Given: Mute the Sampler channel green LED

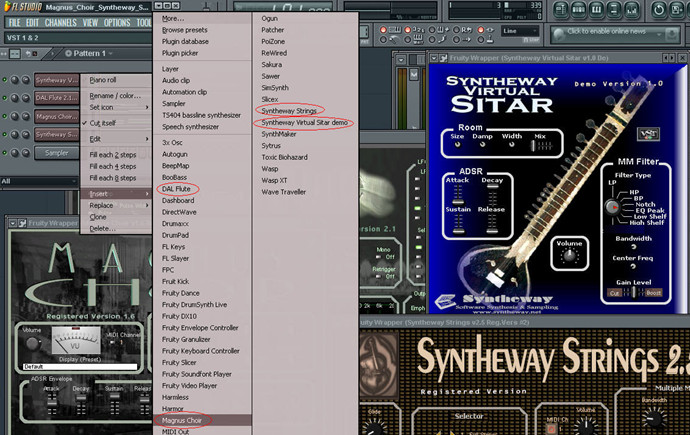Looking at the screenshot, I should pos(5,153).
